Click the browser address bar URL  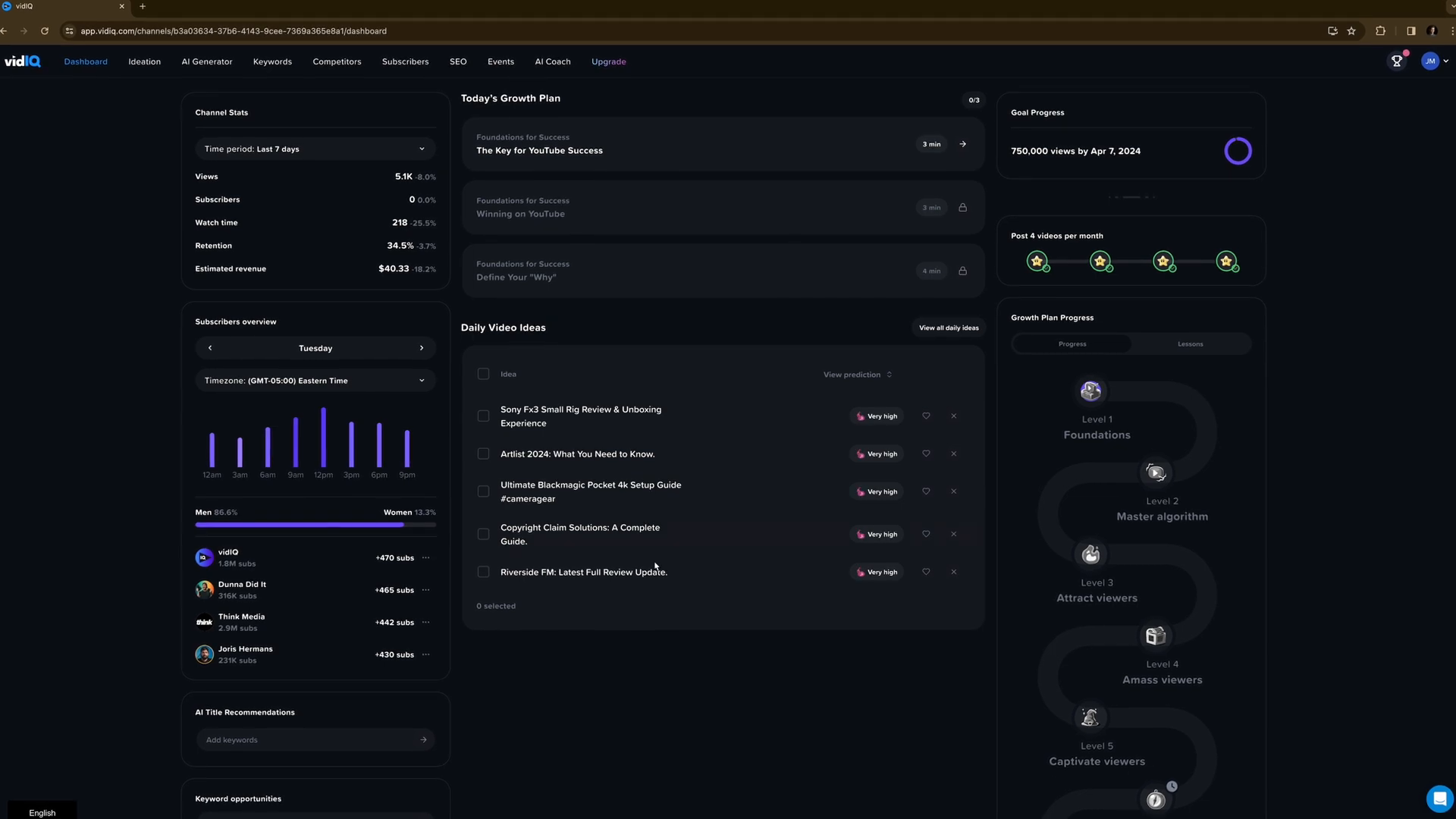pyautogui.click(x=234, y=31)
